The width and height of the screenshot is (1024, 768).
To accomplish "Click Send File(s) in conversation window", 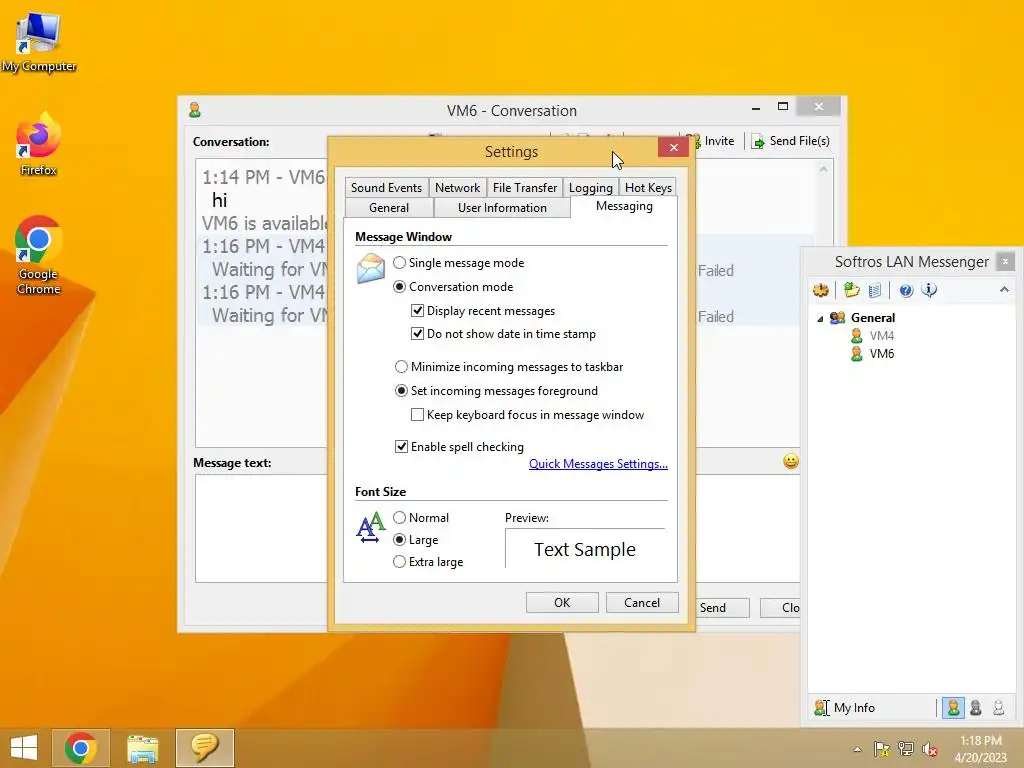I will pyautogui.click(x=791, y=141).
